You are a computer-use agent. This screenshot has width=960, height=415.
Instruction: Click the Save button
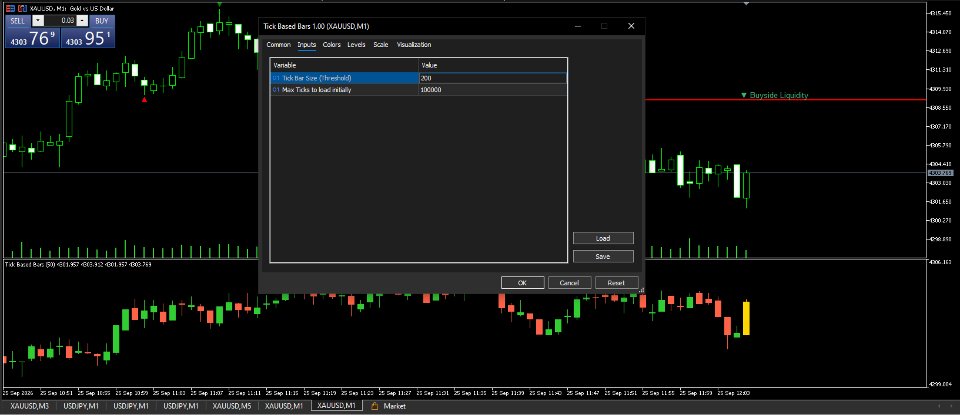point(603,256)
